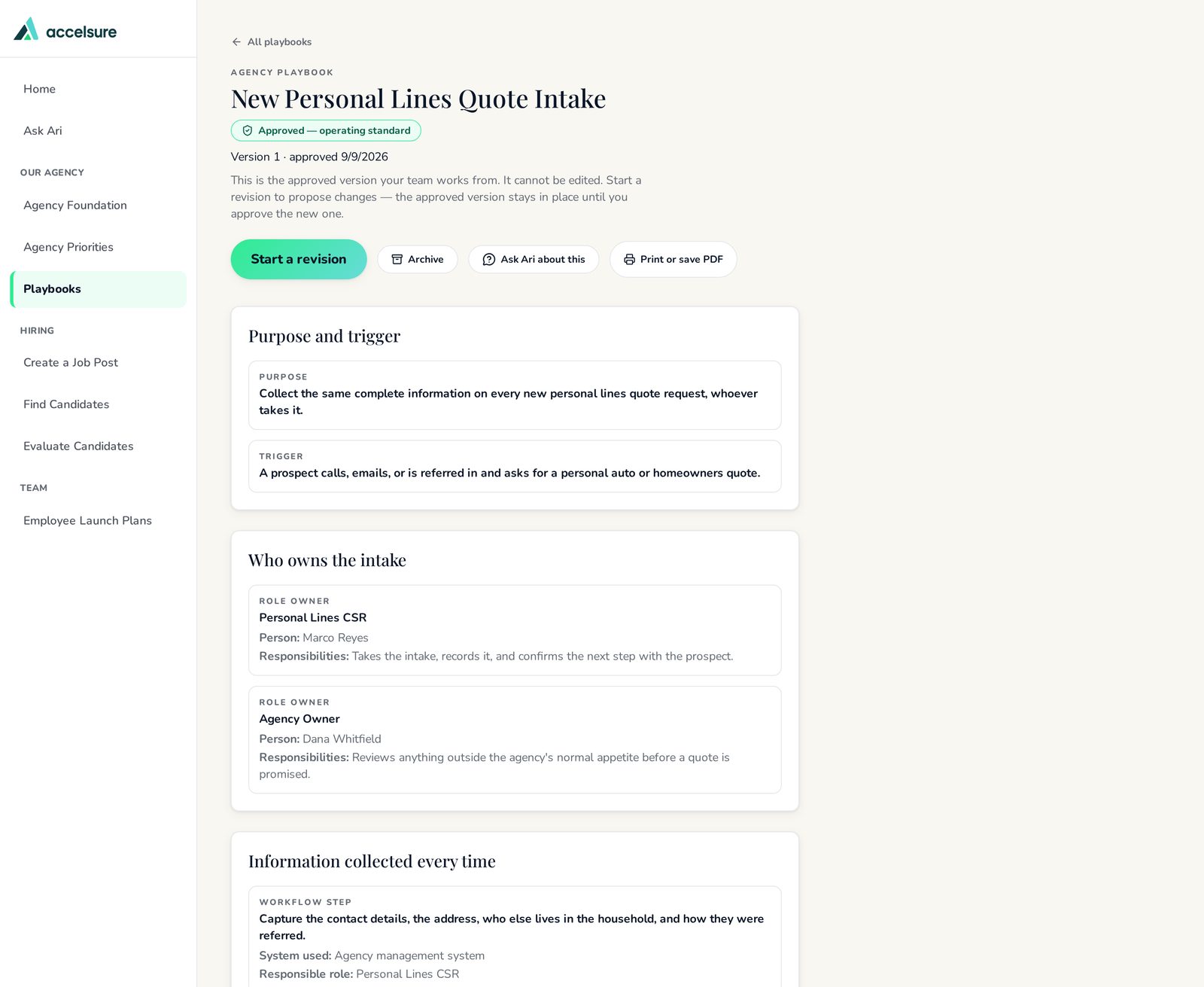Click the printer icon
Screen dimensions: 1204x987
pos(629,259)
